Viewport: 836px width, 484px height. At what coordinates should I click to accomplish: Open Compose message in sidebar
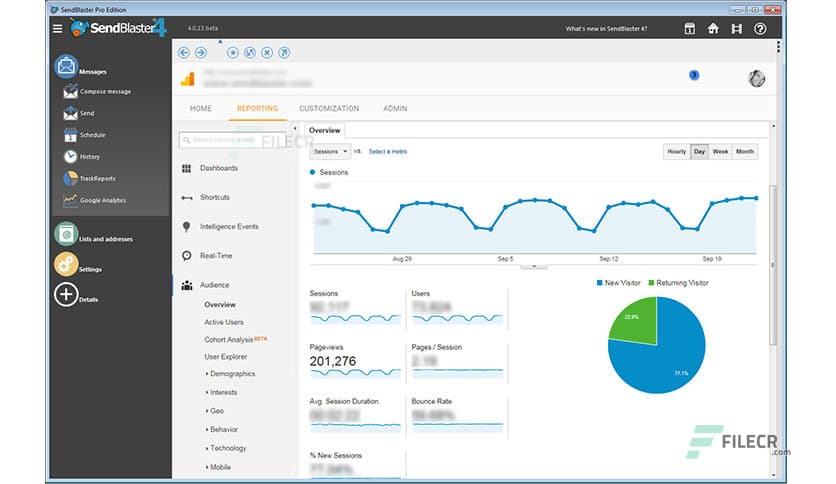tap(97, 92)
